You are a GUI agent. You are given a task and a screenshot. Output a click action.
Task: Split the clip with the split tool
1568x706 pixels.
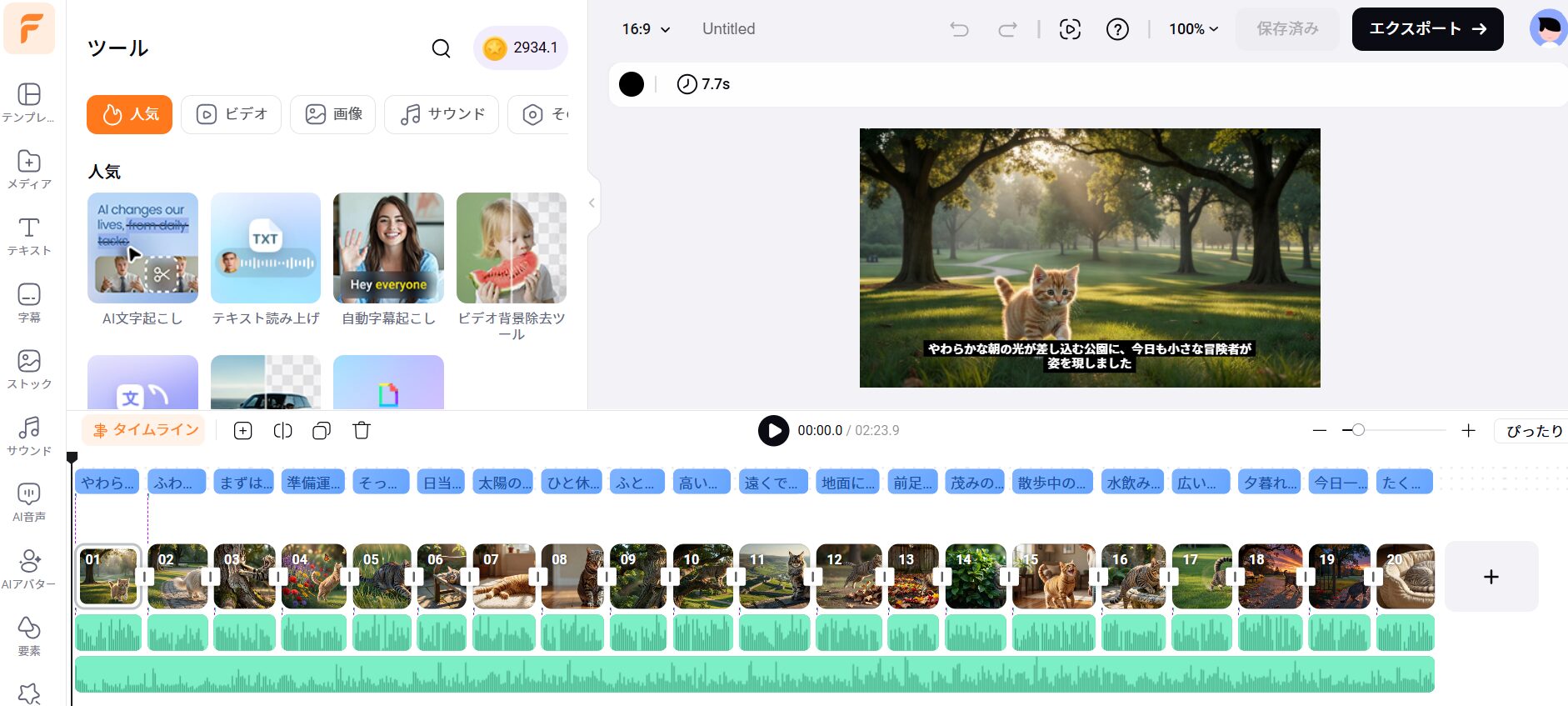tap(282, 430)
